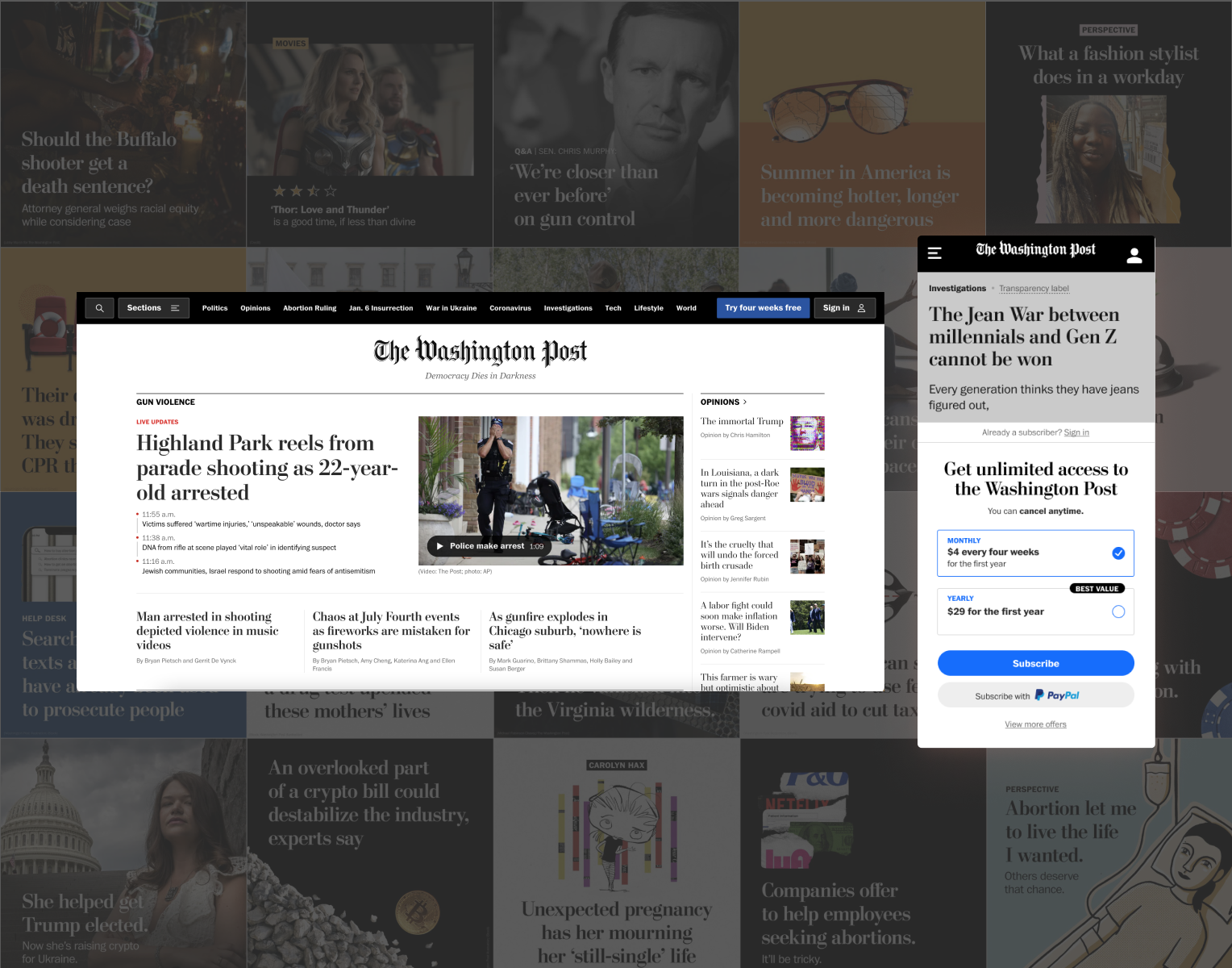This screenshot has height=968, width=1232.
Task: Open the Opinions nav item
Action: point(256,308)
